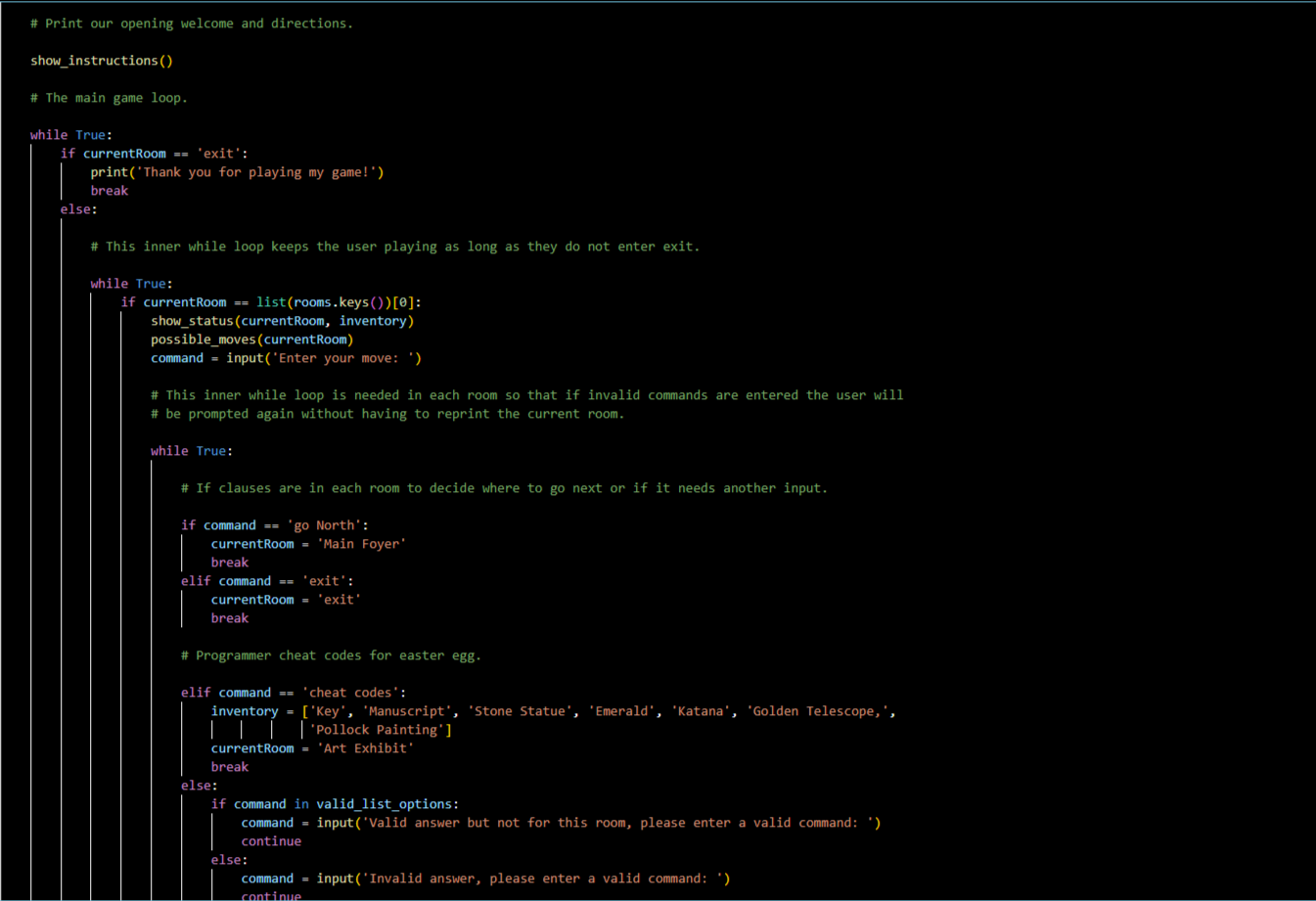Click the line if command == 'go North':
The height and width of the screenshot is (901, 1316).
click(275, 525)
